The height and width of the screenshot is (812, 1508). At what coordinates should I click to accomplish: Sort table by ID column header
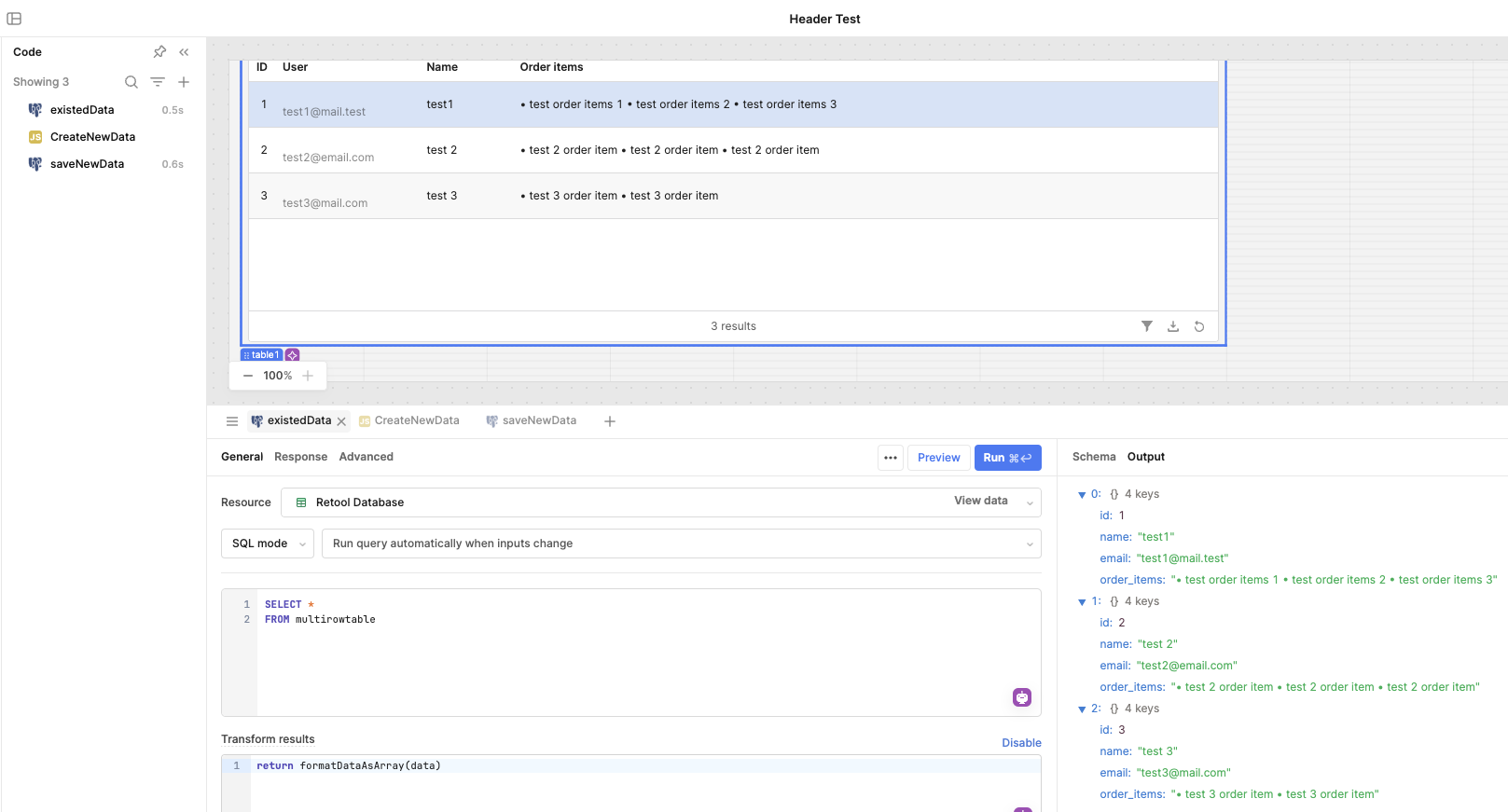pyautogui.click(x=262, y=67)
